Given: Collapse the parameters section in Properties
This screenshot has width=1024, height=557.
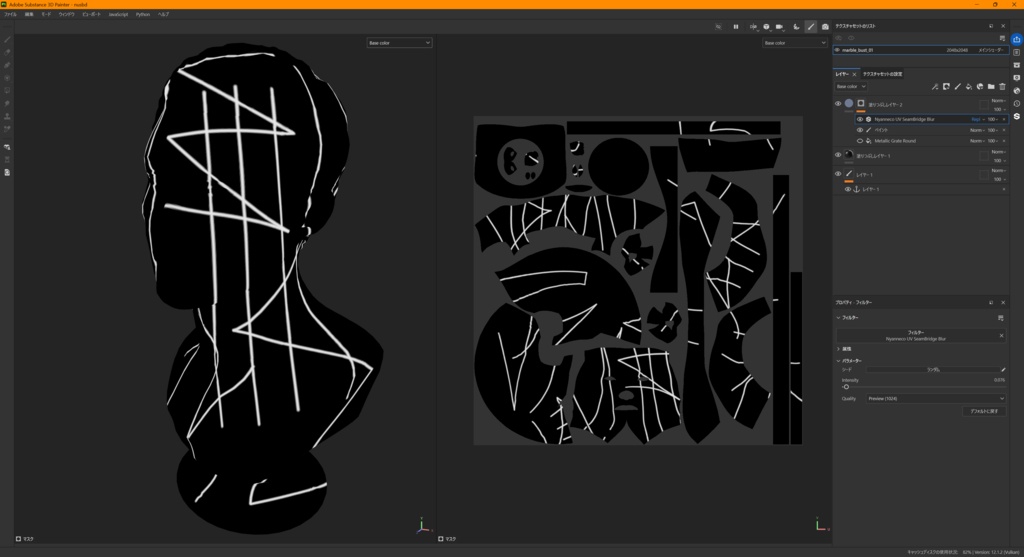Looking at the screenshot, I should (839, 360).
